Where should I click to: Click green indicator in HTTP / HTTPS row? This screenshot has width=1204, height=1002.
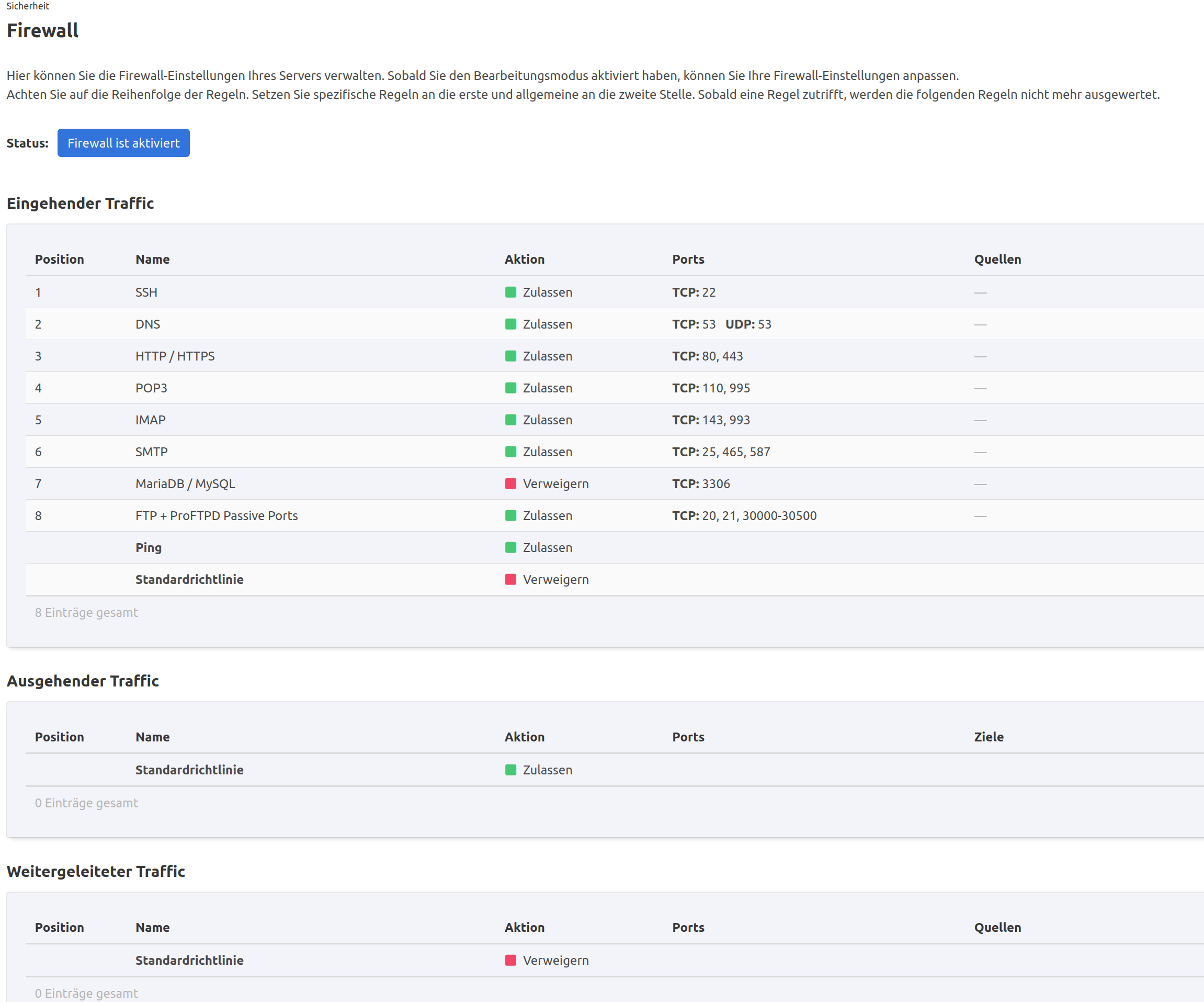click(510, 356)
